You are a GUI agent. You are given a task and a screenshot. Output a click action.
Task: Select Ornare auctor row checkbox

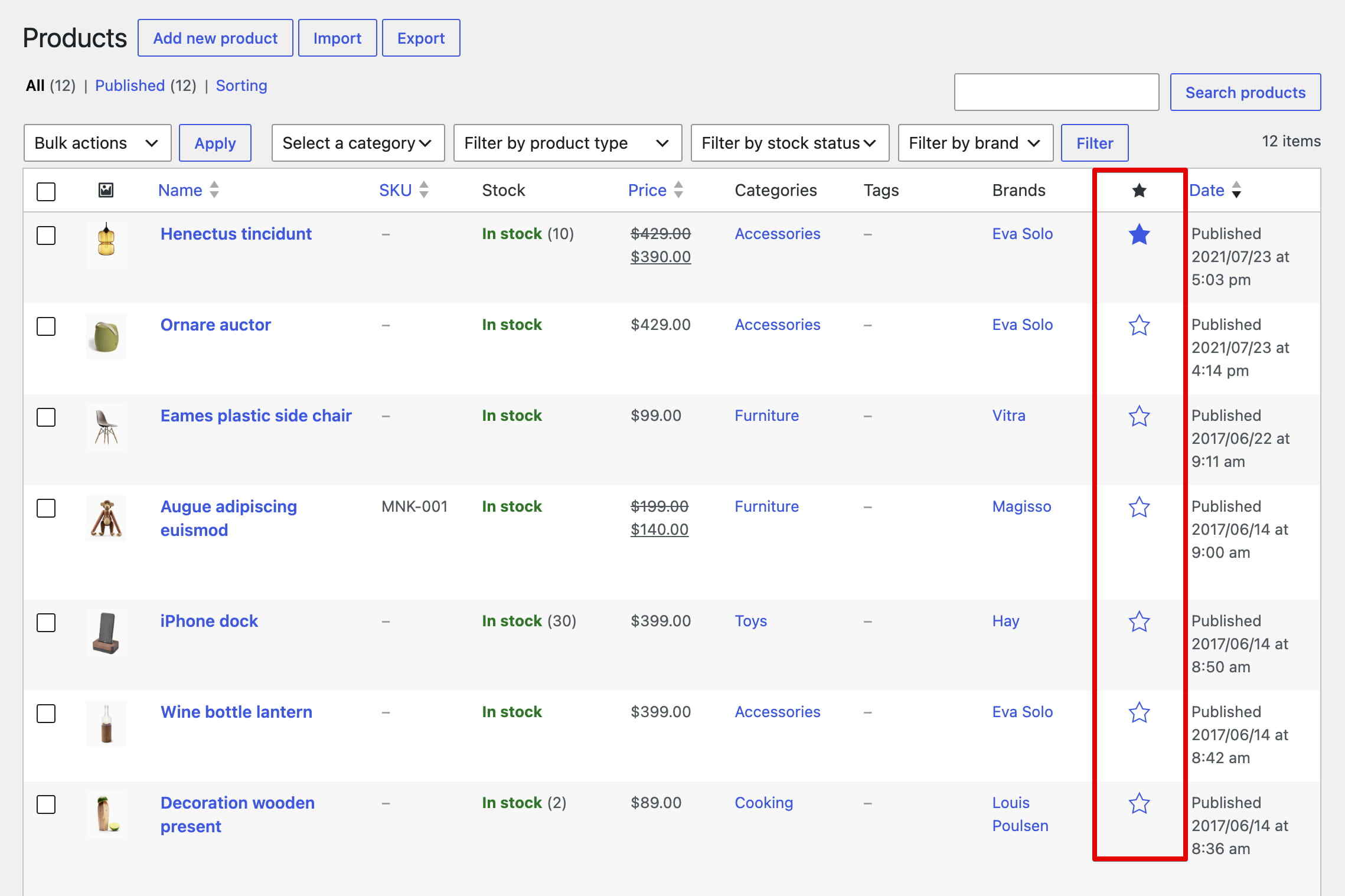coord(46,326)
